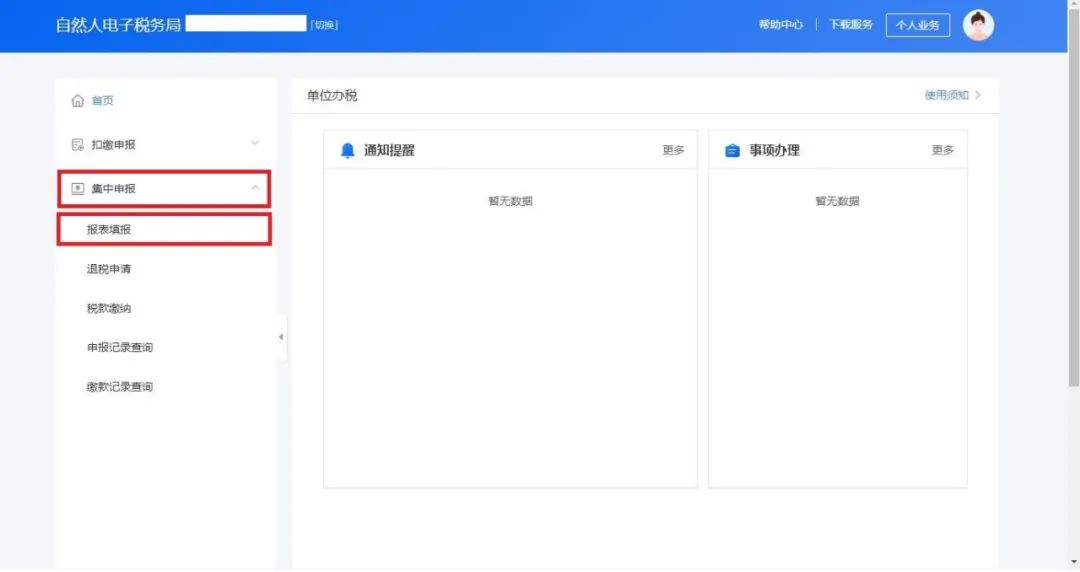Expand the 扣缴申报 chevron
Screen dimensions: 1080x572
pos(256,143)
